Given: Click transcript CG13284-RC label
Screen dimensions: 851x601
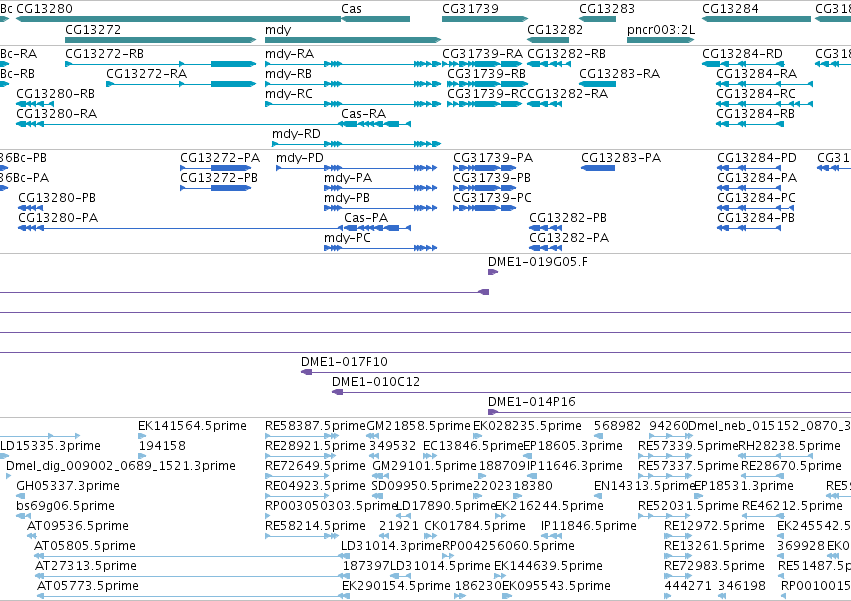Looking at the screenshot, I should tap(756, 94).
